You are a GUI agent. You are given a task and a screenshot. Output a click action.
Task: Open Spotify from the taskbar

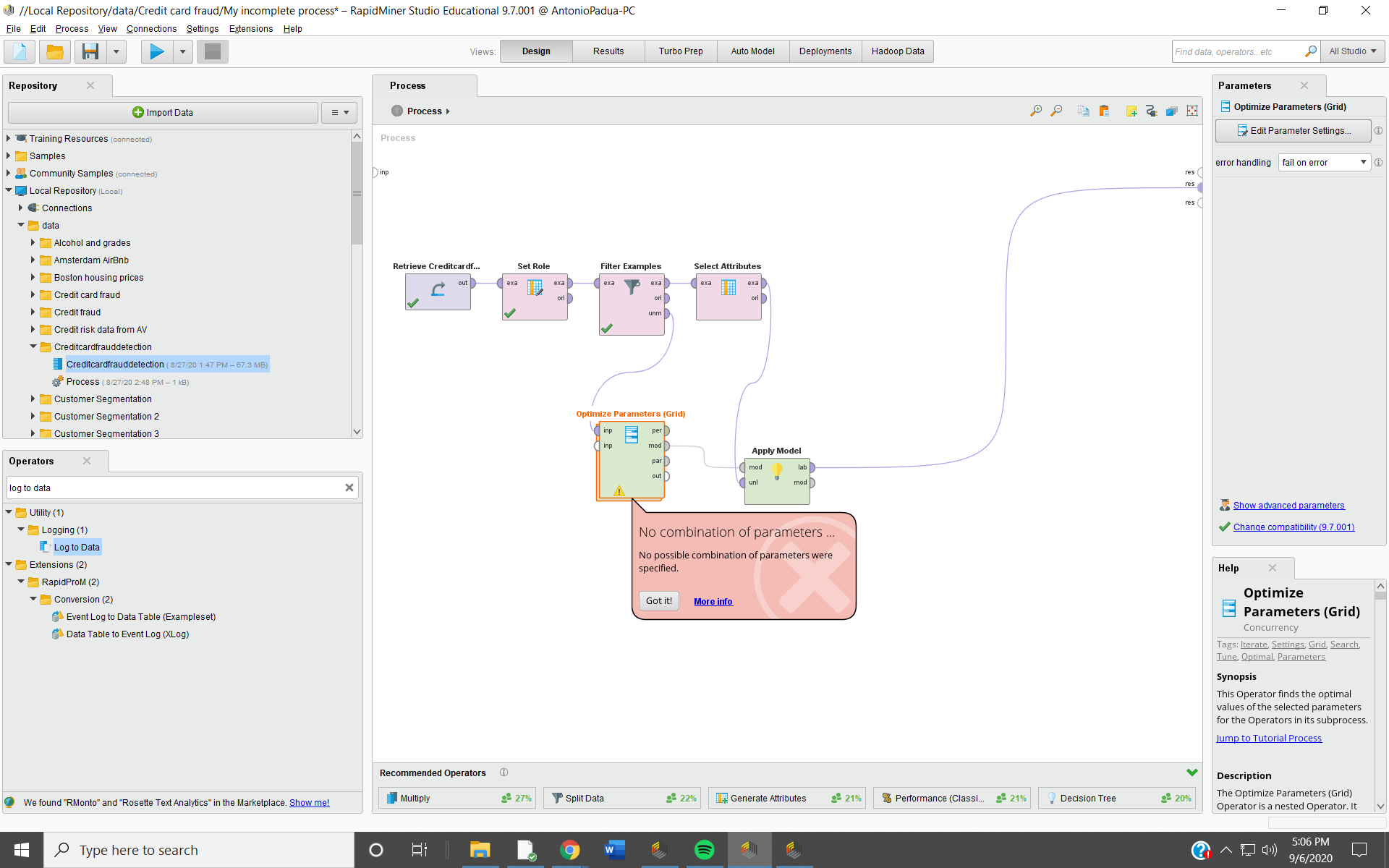(x=704, y=849)
